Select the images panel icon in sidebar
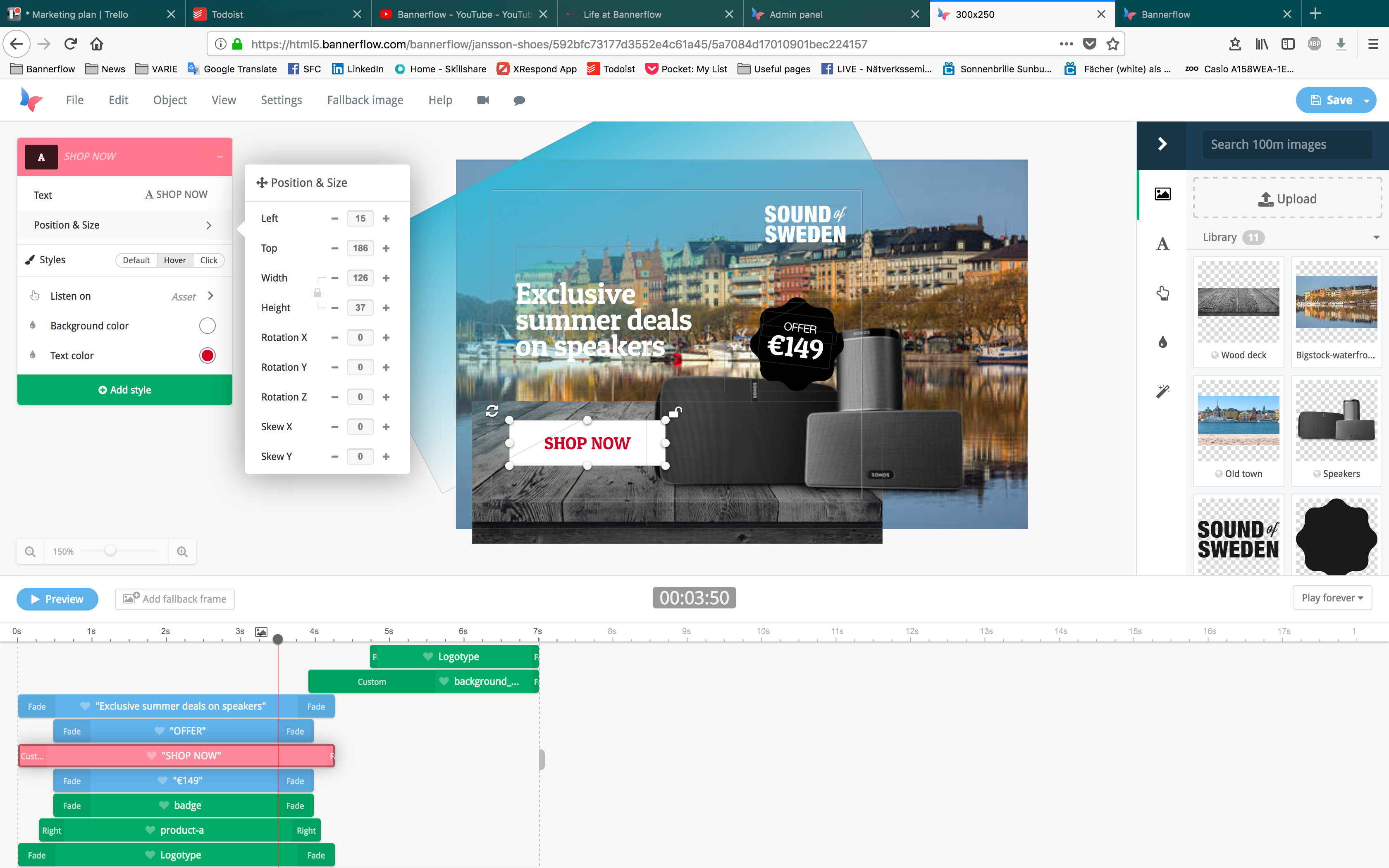 (1162, 194)
